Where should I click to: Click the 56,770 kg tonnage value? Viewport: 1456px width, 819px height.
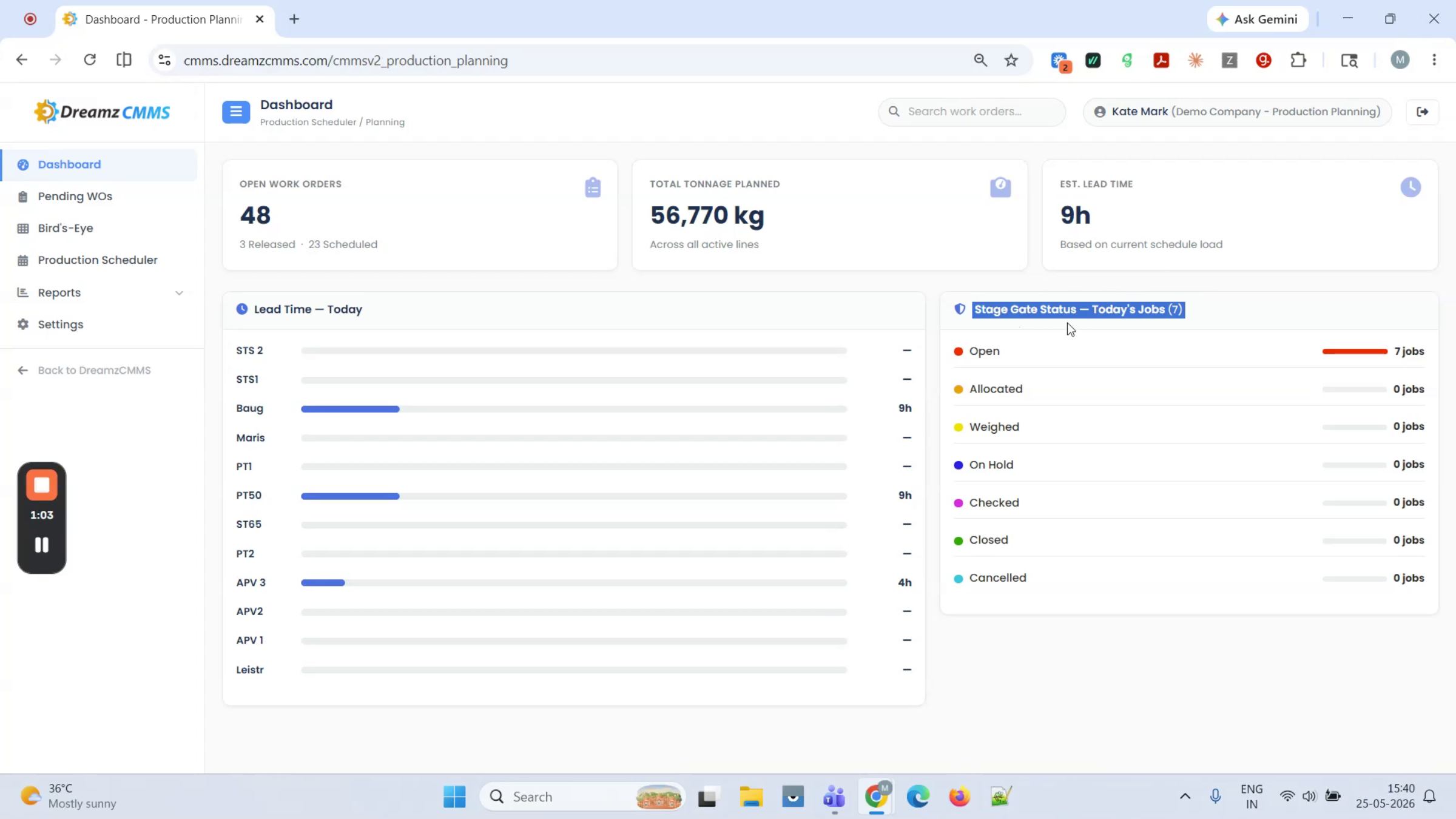click(x=707, y=215)
